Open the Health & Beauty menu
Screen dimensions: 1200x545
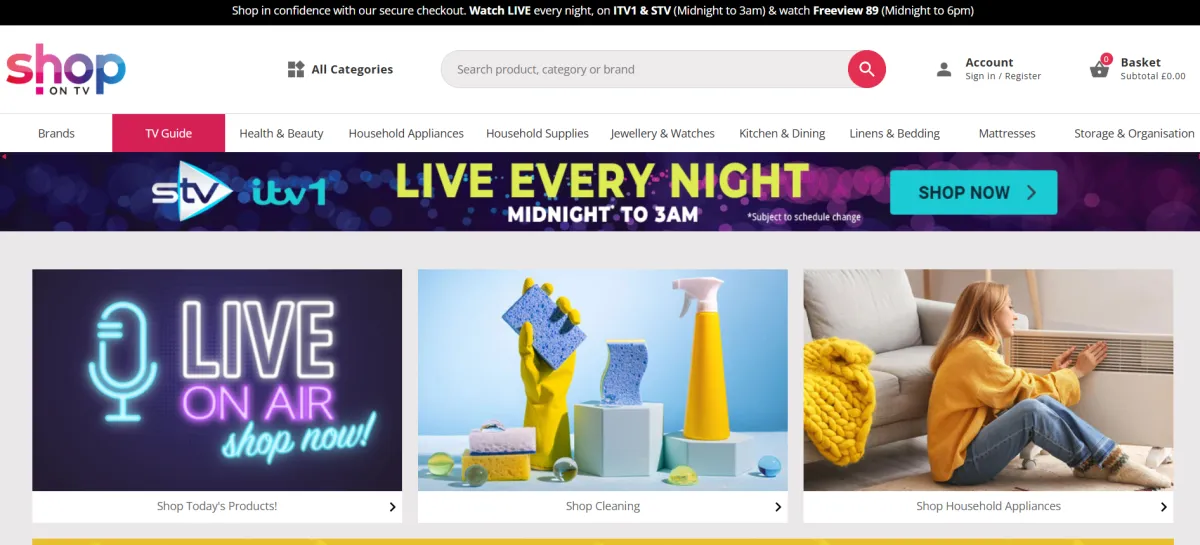click(281, 133)
